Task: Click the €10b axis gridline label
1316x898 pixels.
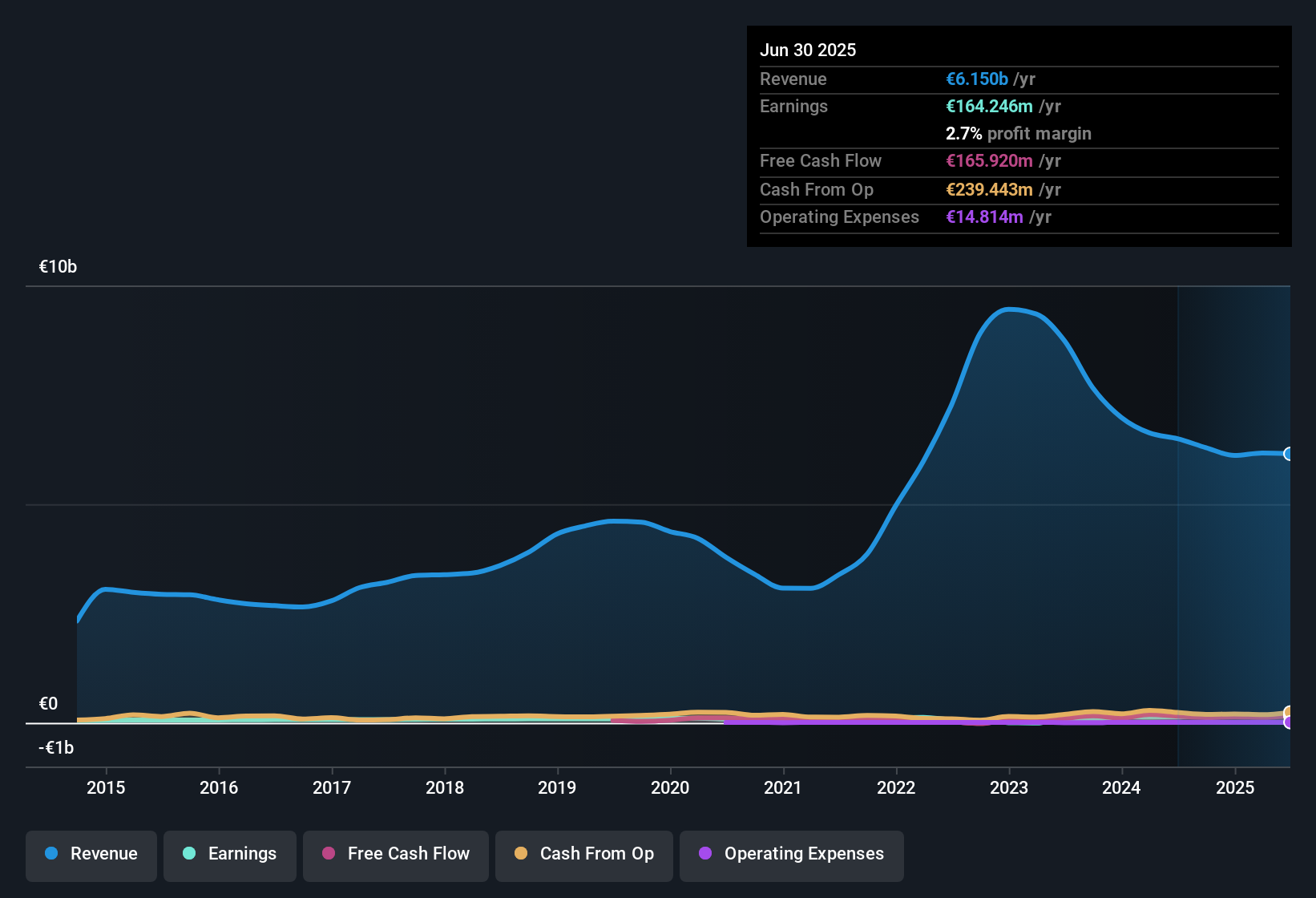Action: (58, 266)
